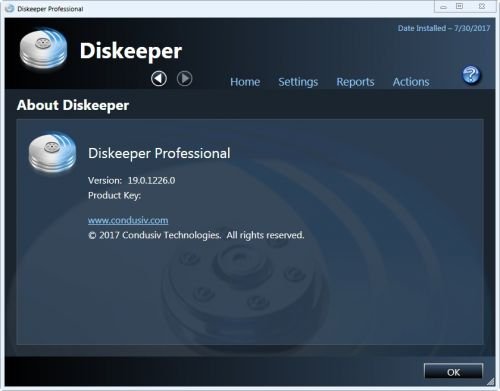Minimize the Diskeeper Professional window
This screenshot has width=500, height=391.
[x=443, y=7]
